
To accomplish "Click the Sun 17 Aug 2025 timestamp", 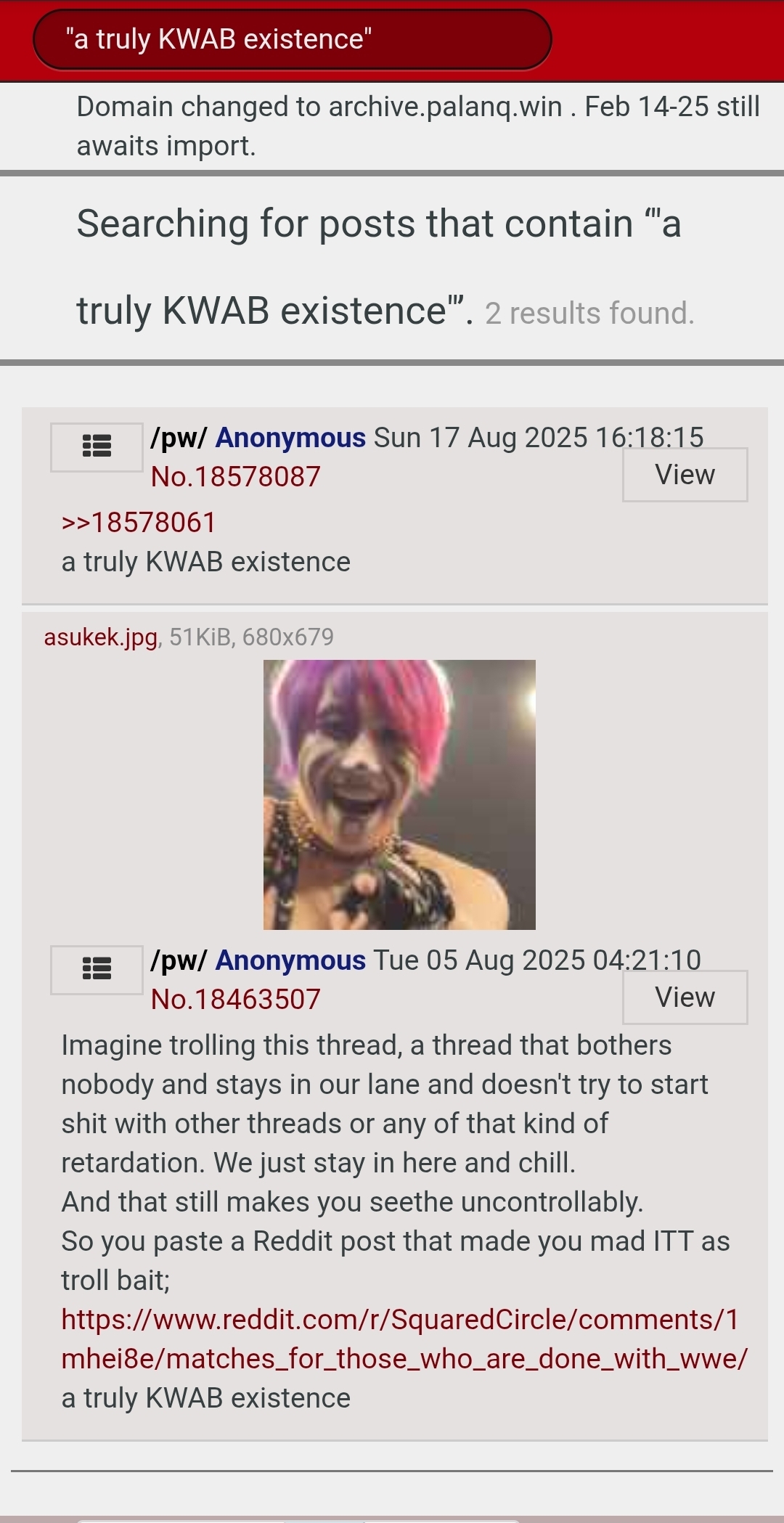I will (539, 438).
